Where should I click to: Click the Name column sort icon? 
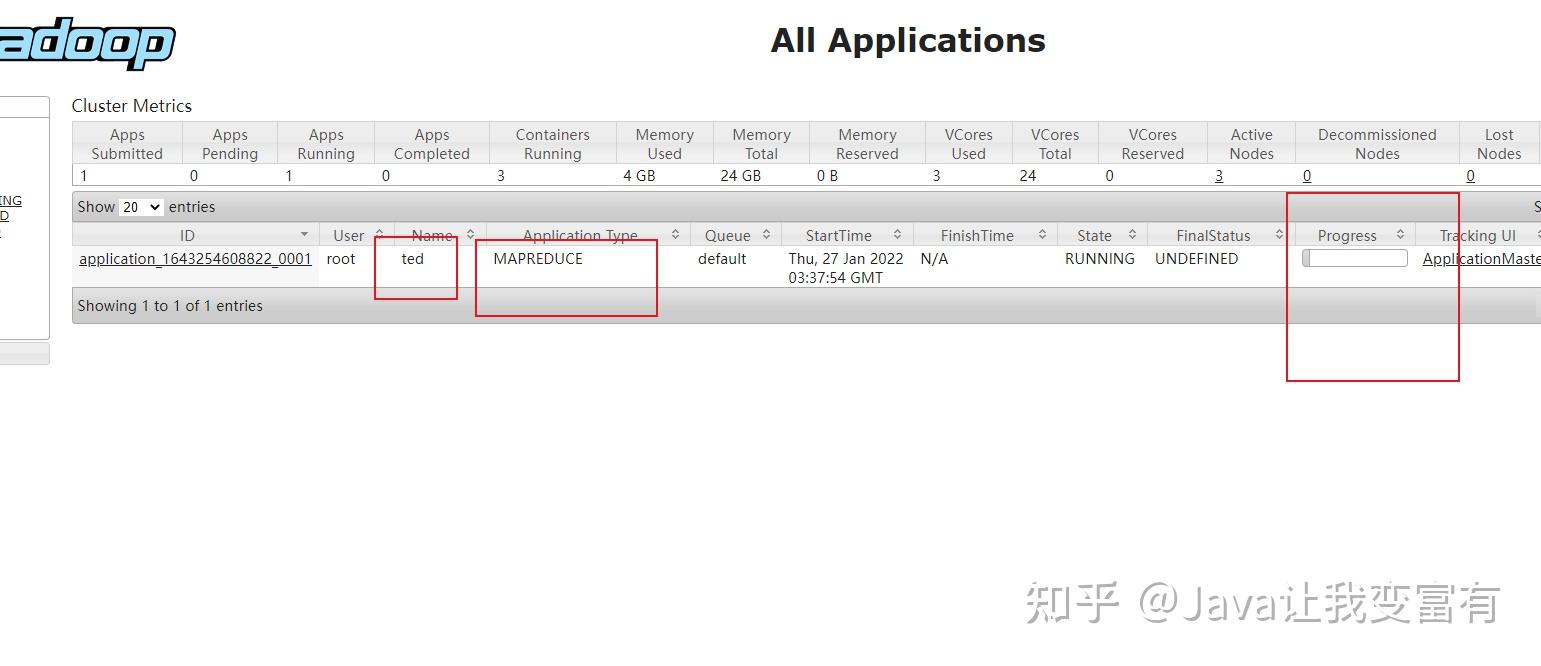470,234
